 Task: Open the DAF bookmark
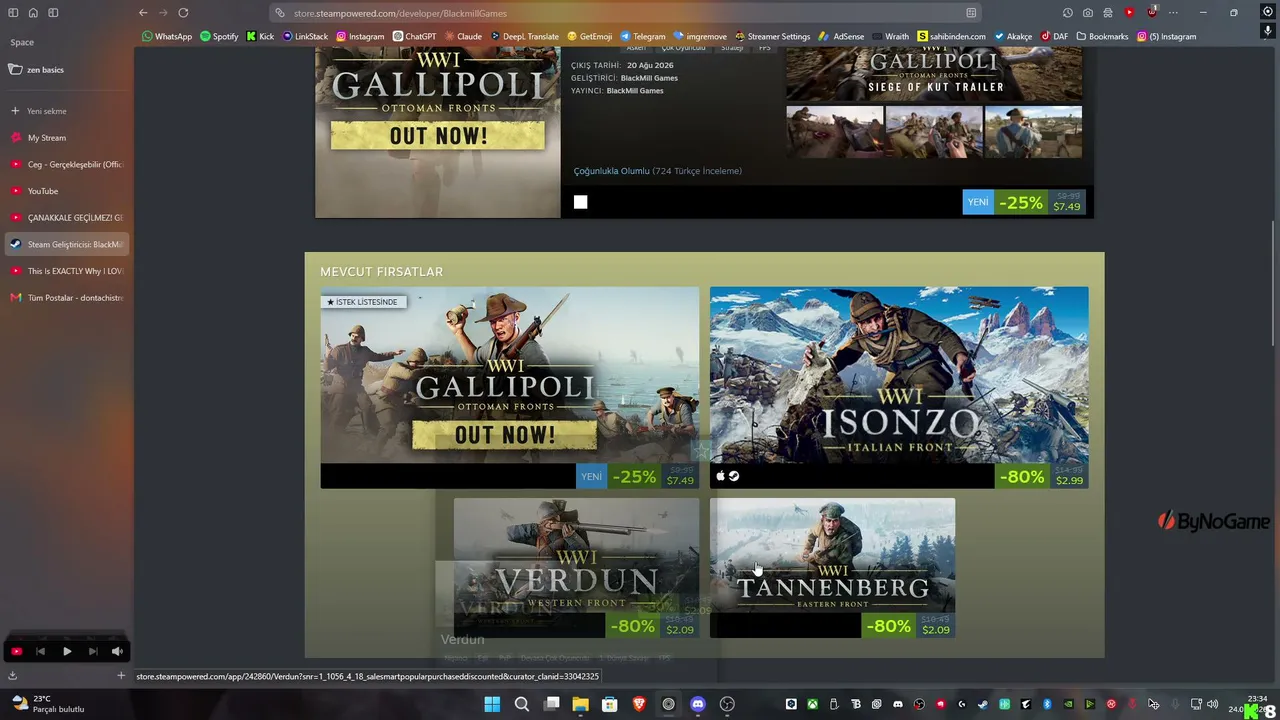(1054, 36)
